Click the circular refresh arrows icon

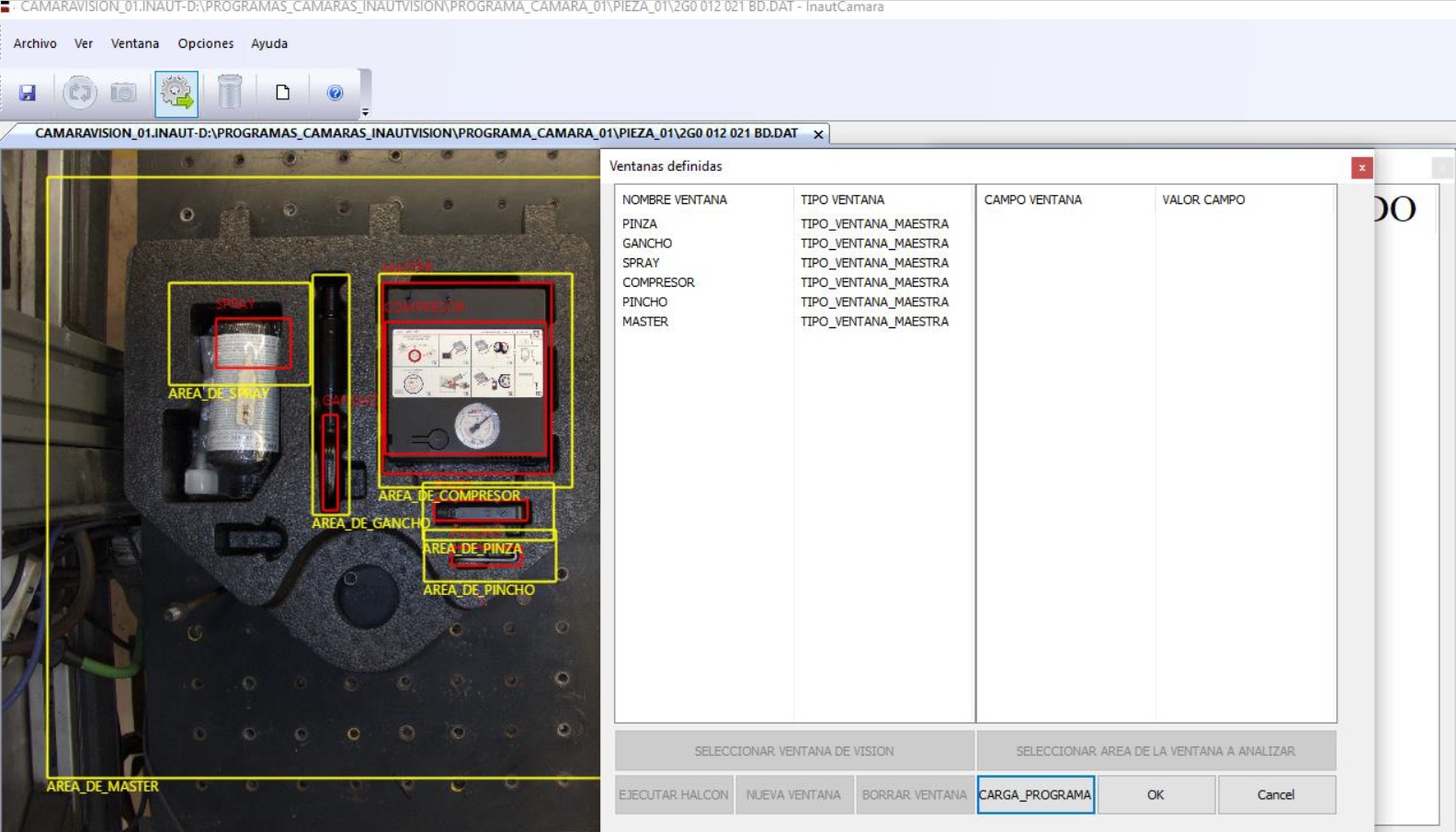[x=80, y=93]
